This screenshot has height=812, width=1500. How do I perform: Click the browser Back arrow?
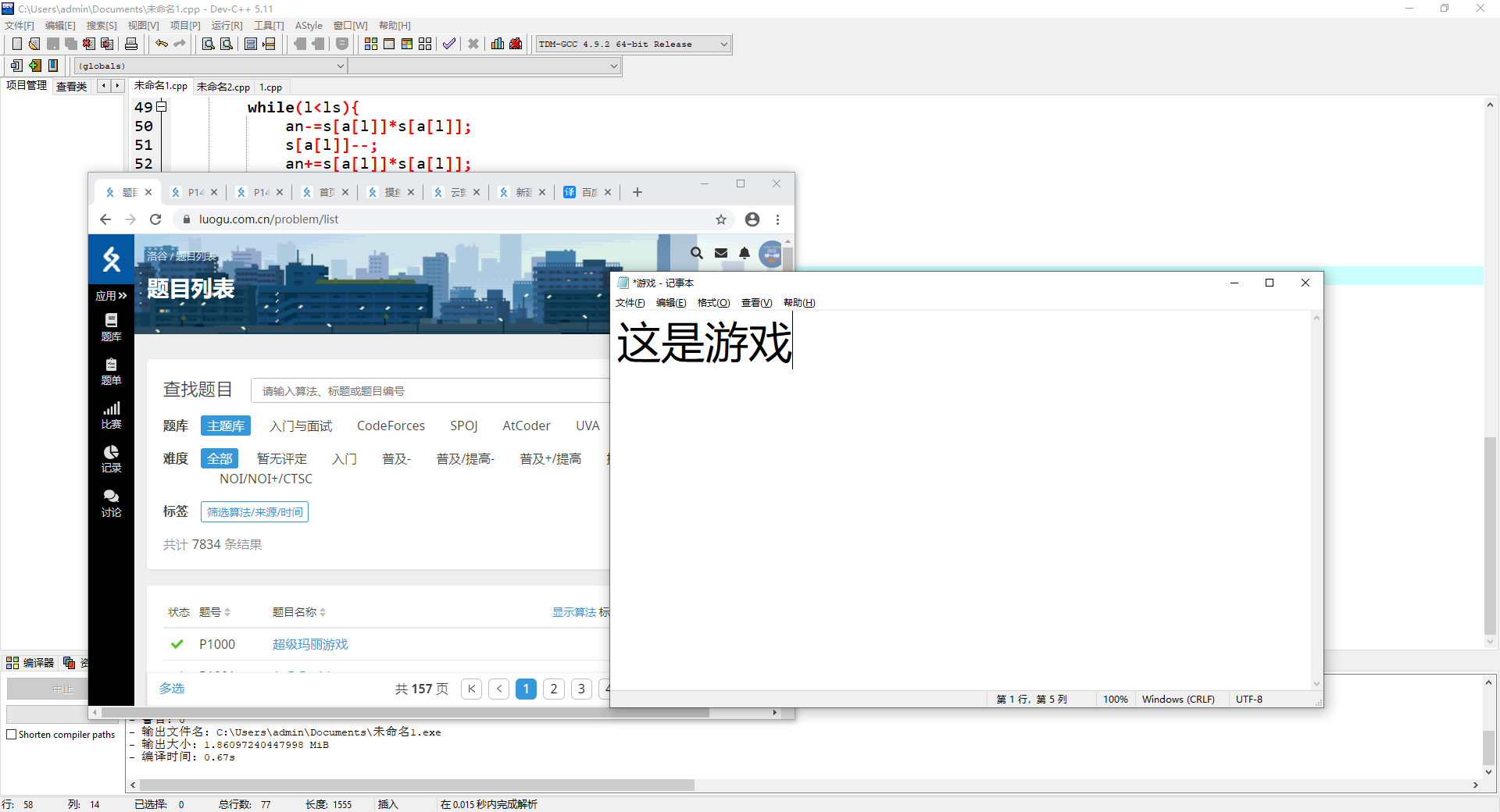pos(105,219)
